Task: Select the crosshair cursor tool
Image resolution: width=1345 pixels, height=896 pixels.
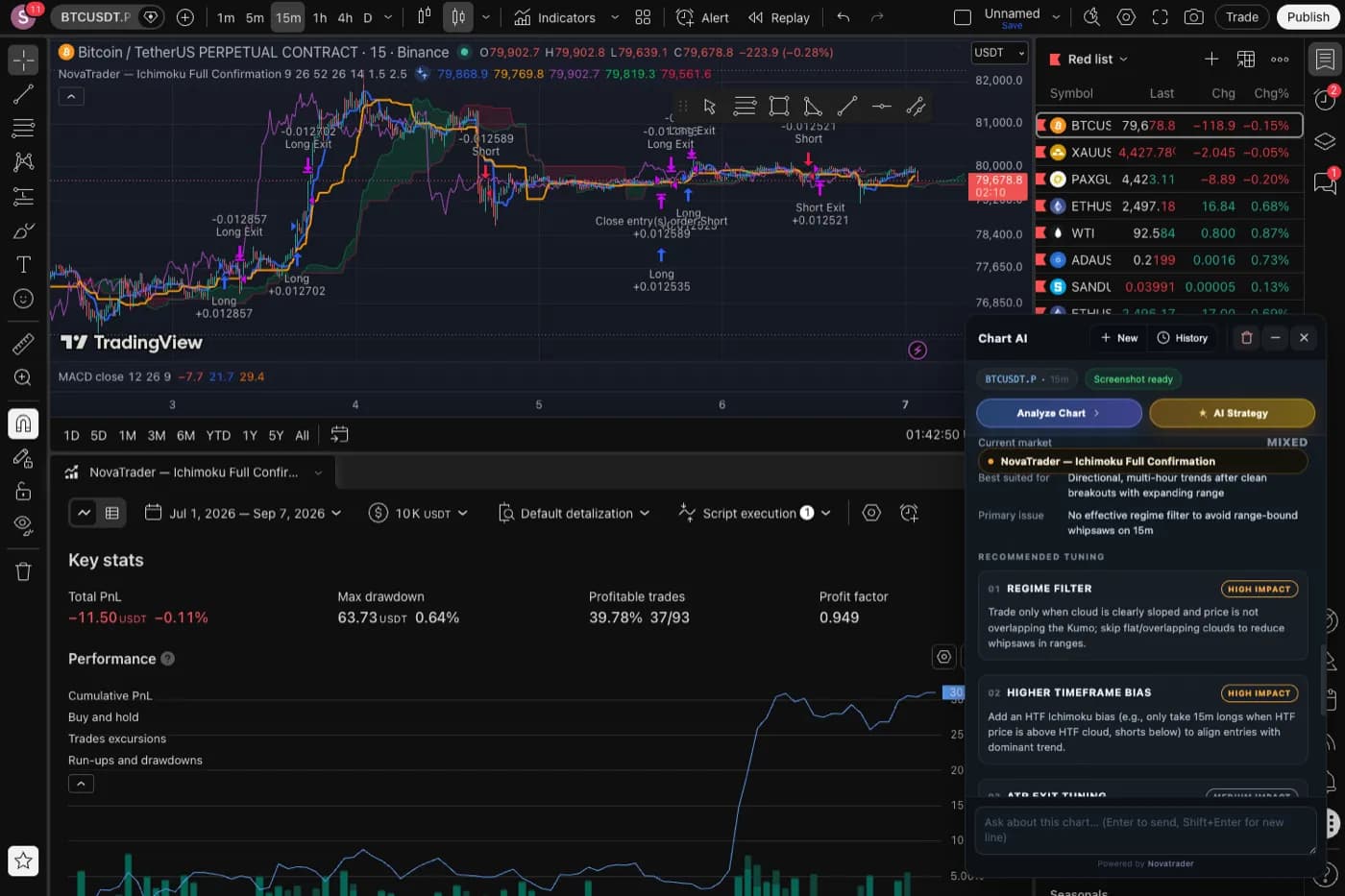Action: 23,60
